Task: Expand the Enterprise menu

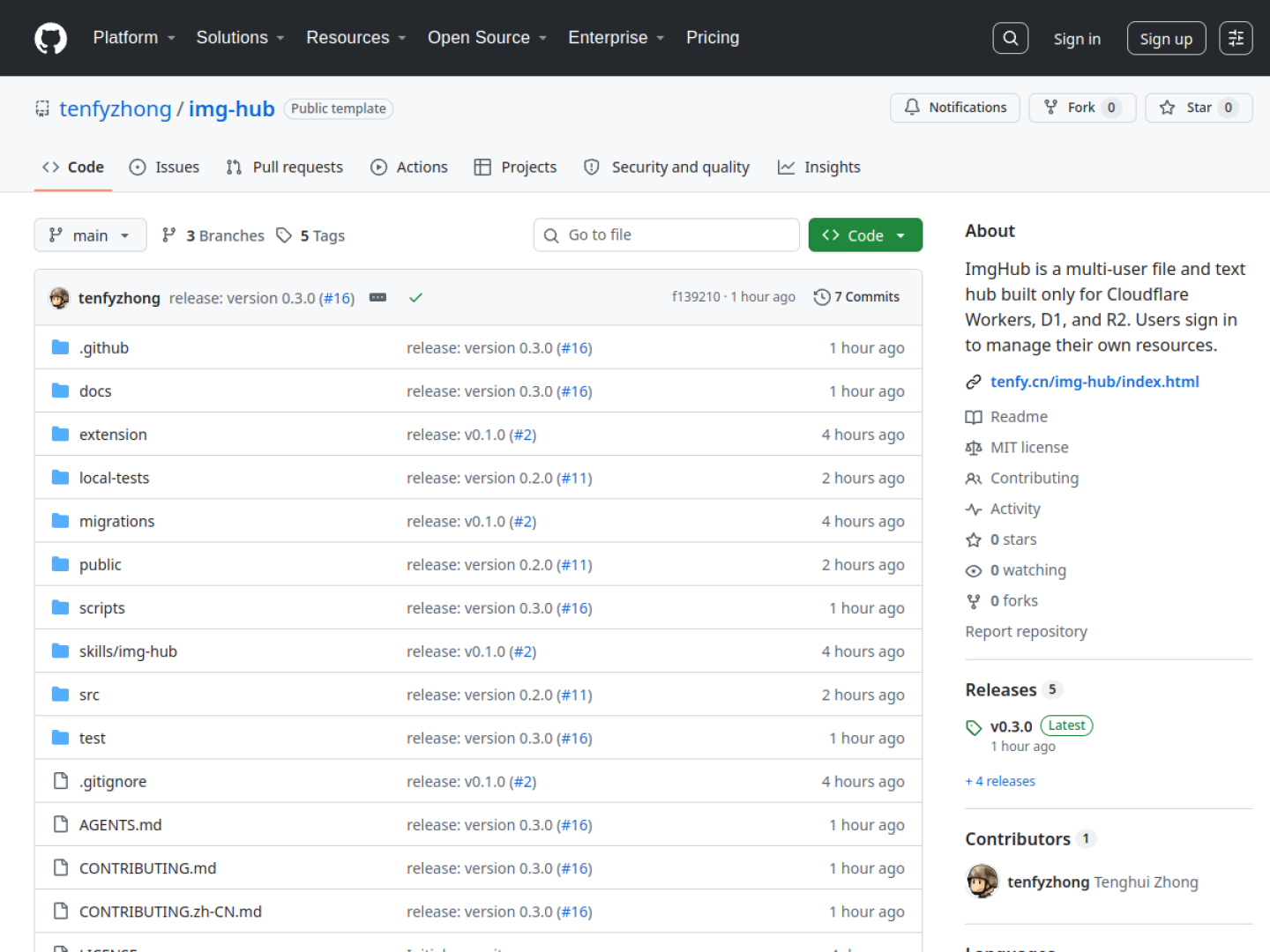Action: (x=616, y=38)
